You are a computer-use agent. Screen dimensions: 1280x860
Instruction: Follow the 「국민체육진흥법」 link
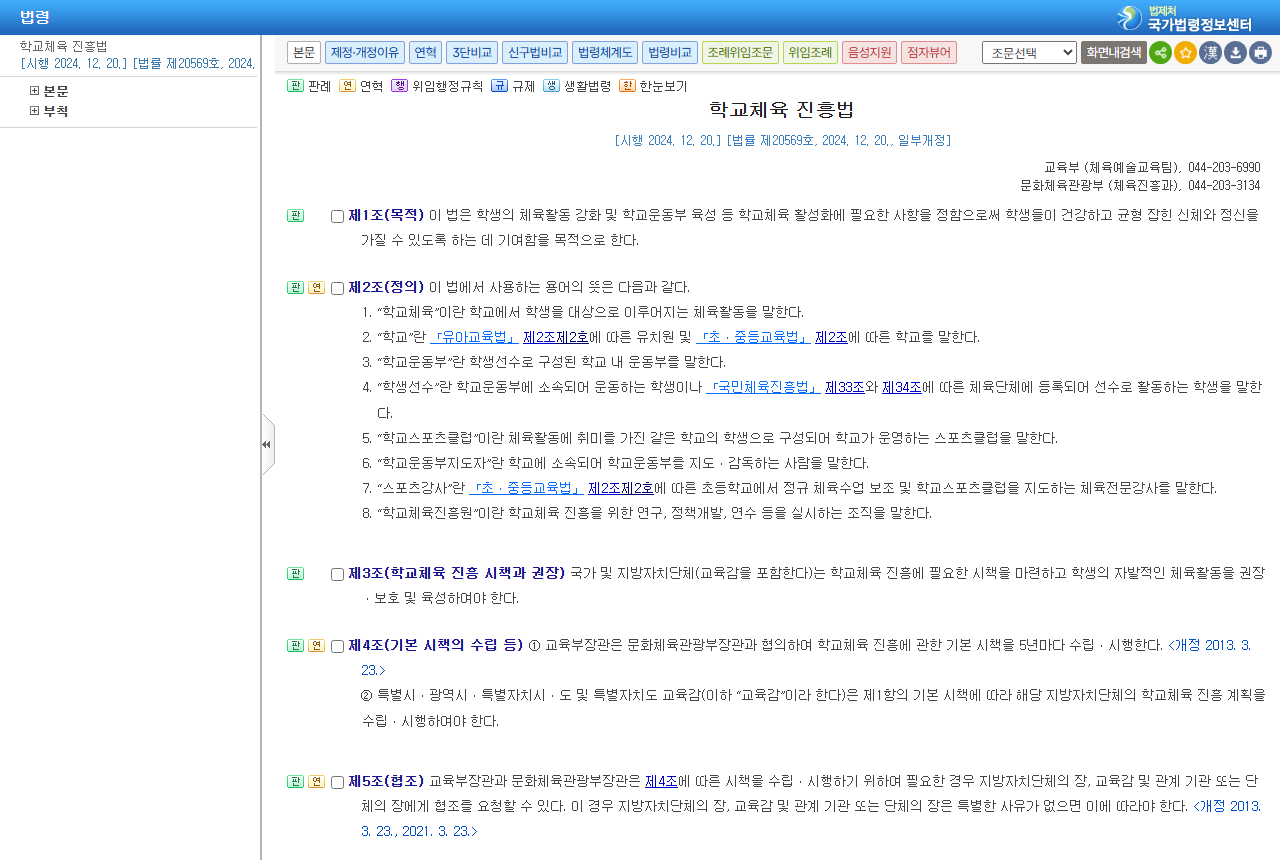point(763,387)
